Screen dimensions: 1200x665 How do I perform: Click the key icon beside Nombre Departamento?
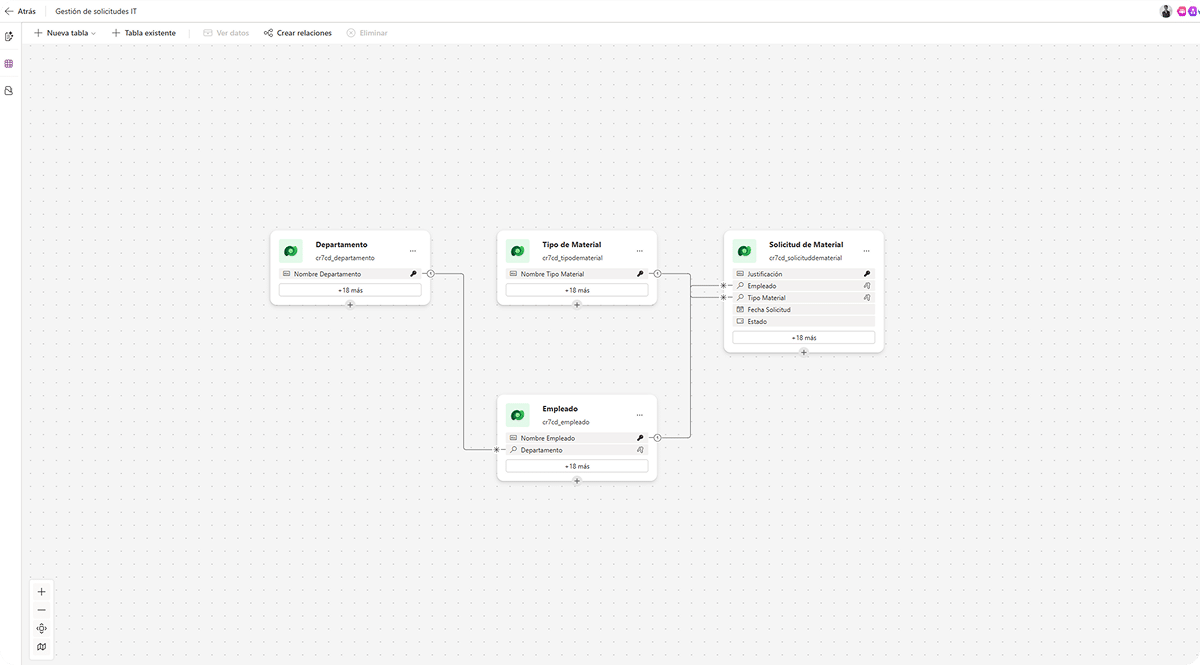tap(413, 273)
